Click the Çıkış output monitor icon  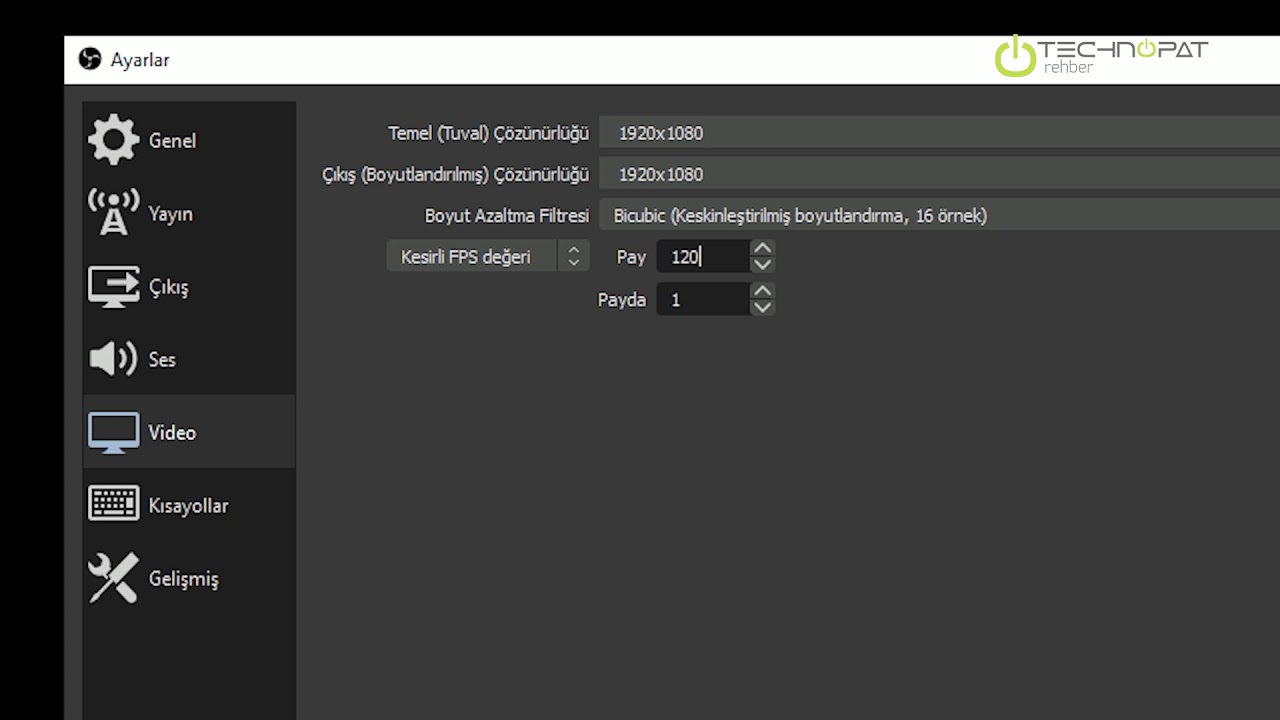pyautogui.click(x=114, y=287)
